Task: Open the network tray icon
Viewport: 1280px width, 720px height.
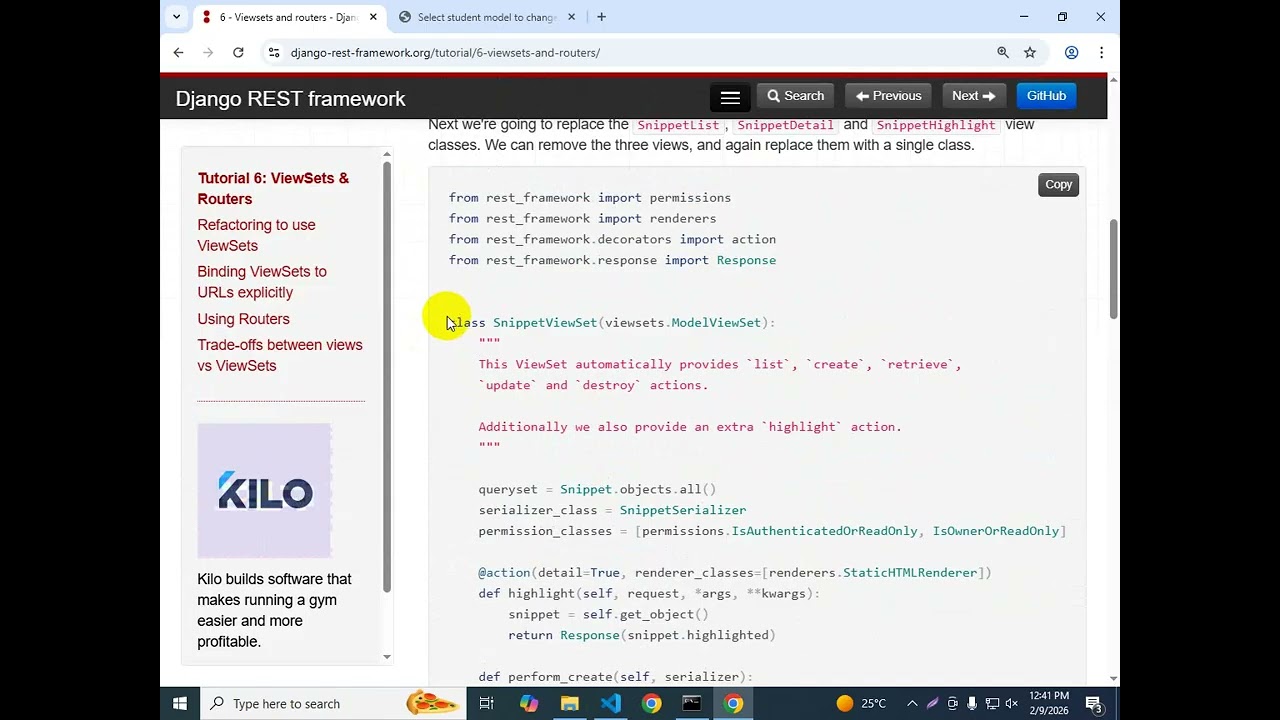Action: [x=991, y=704]
